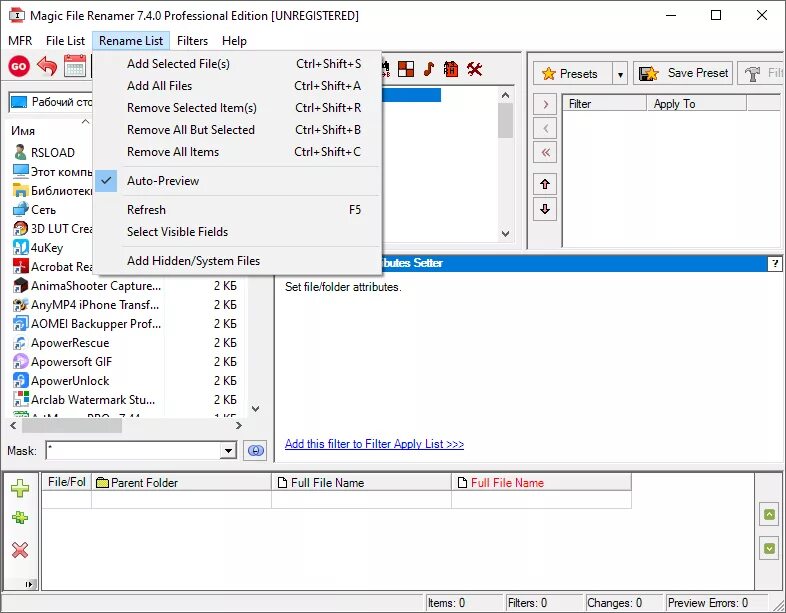Click the Save Preset button
This screenshot has height=613, width=786.
[x=683, y=73]
